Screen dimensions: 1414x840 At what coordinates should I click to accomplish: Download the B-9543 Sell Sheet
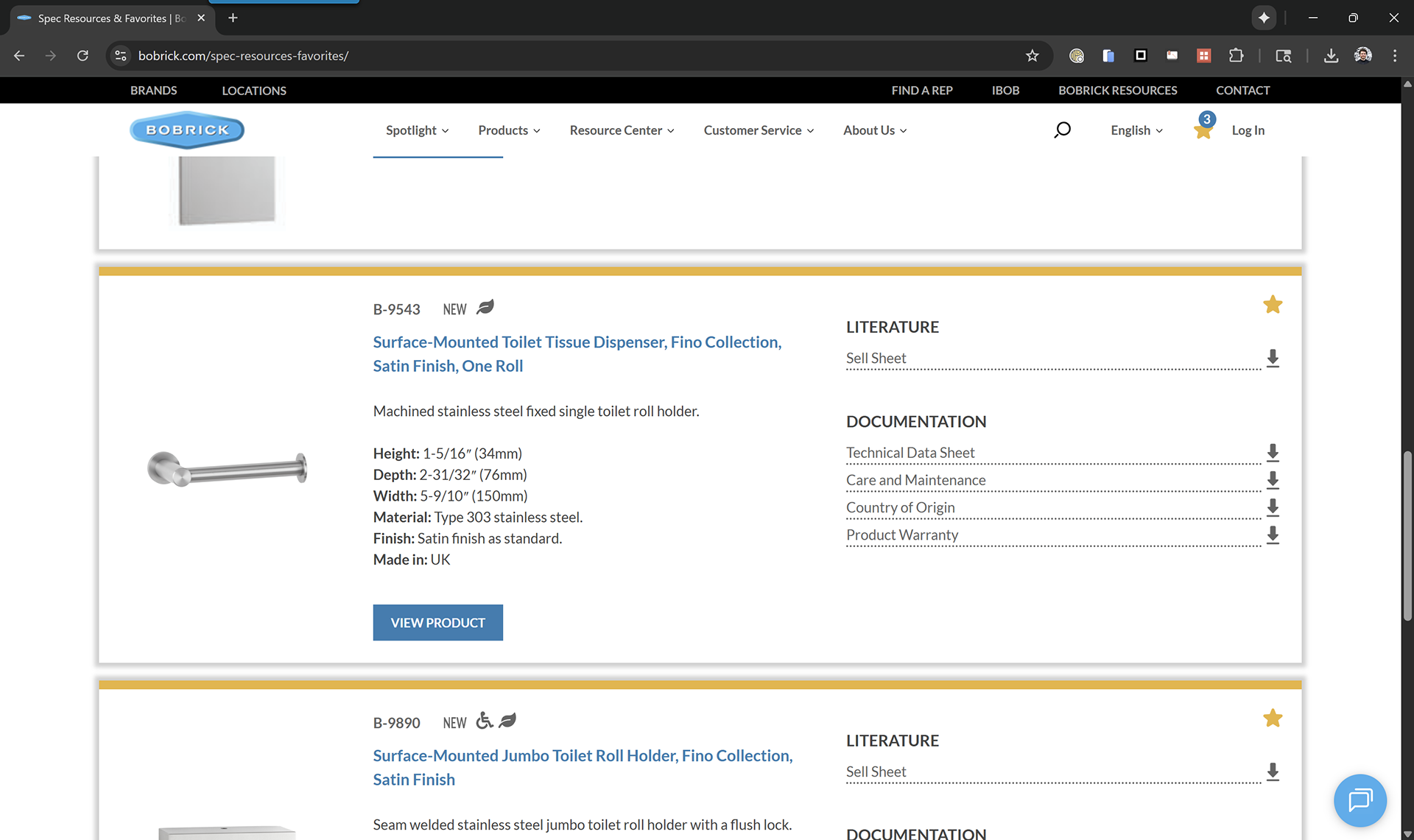pos(1272,359)
